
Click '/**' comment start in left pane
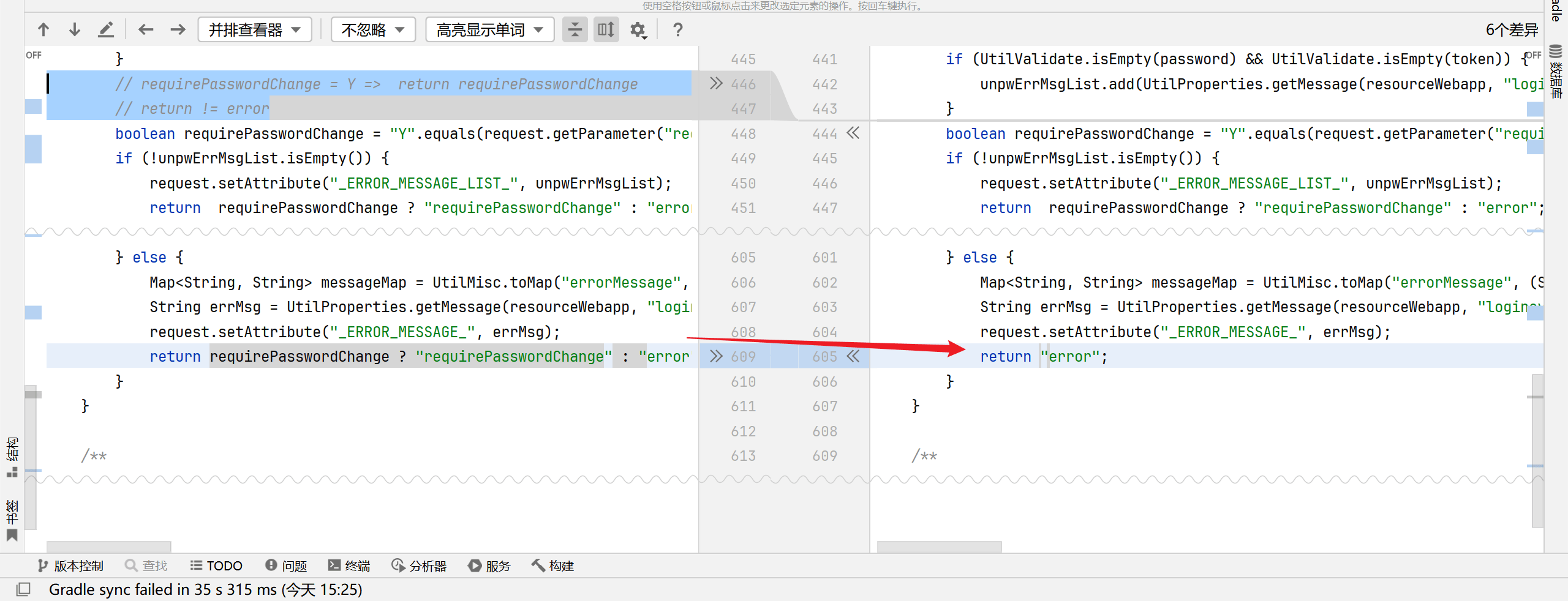point(94,455)
